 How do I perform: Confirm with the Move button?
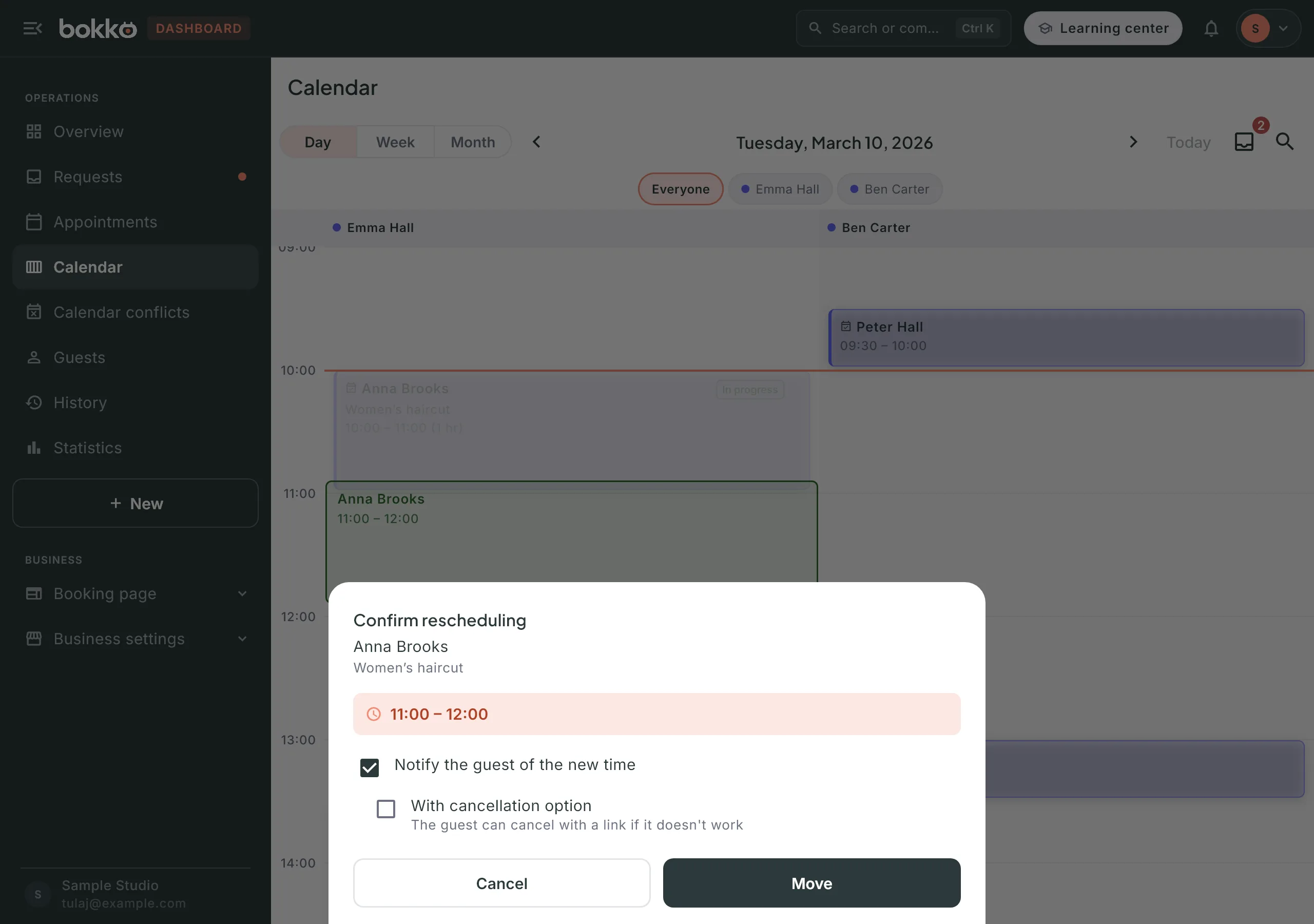coord(811,883)
